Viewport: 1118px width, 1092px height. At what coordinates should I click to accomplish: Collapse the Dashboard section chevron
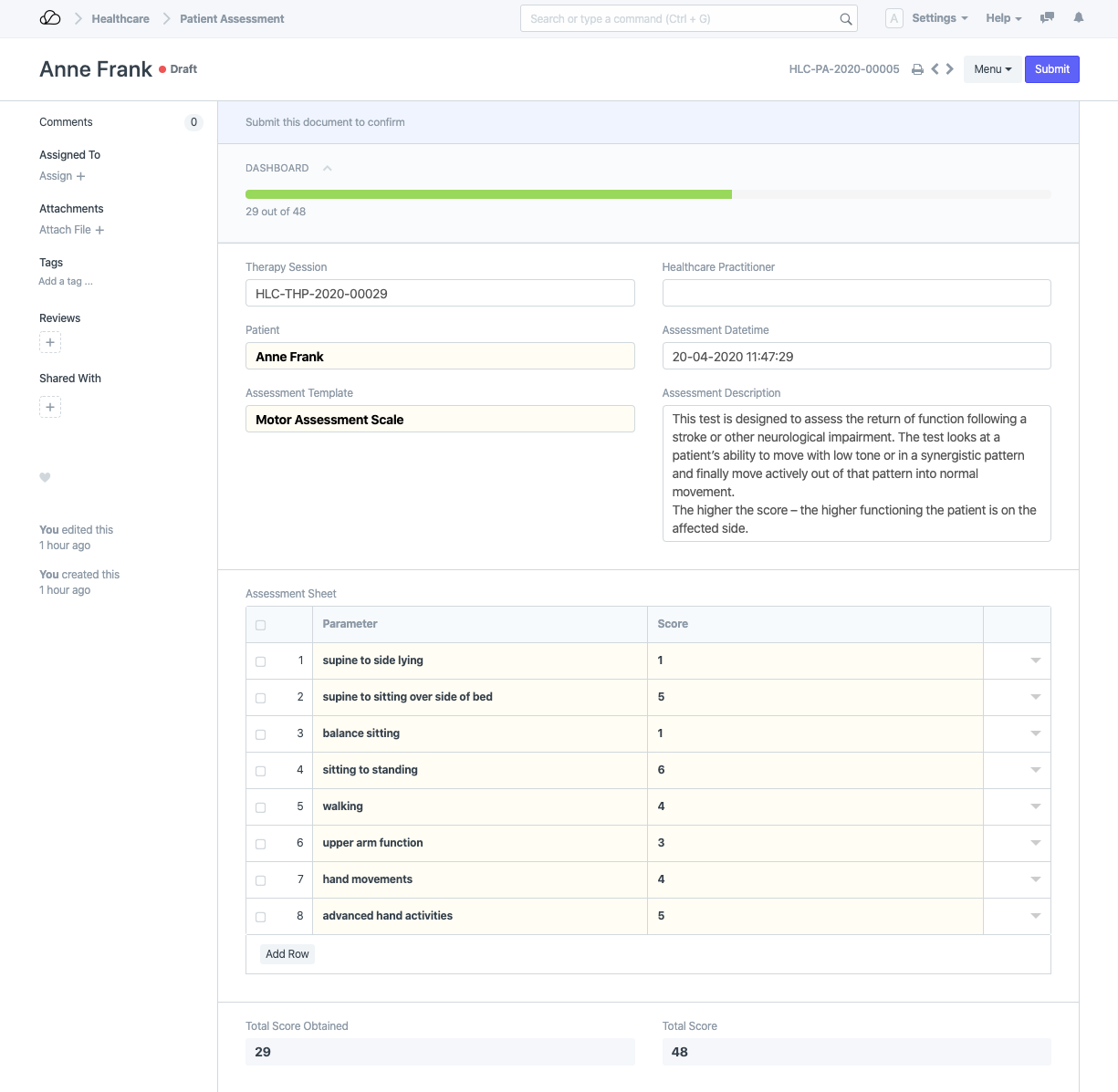[328, 168]
